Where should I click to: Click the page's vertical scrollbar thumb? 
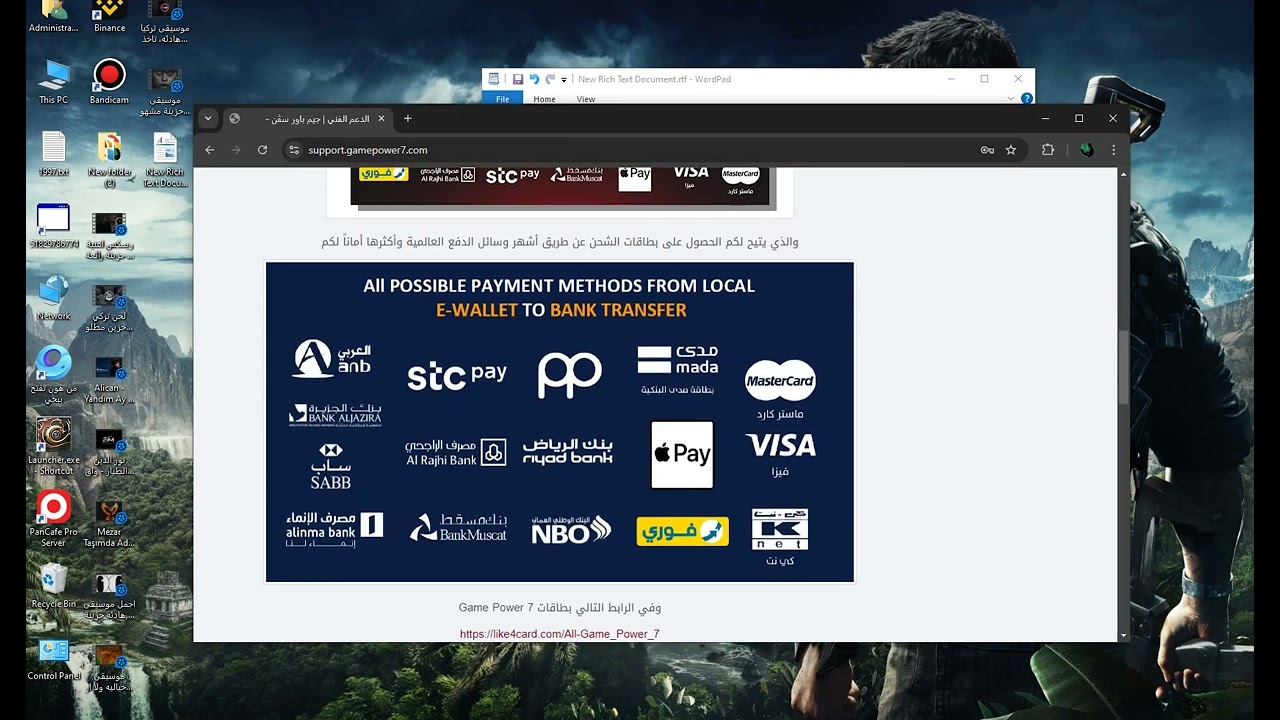1123,367
